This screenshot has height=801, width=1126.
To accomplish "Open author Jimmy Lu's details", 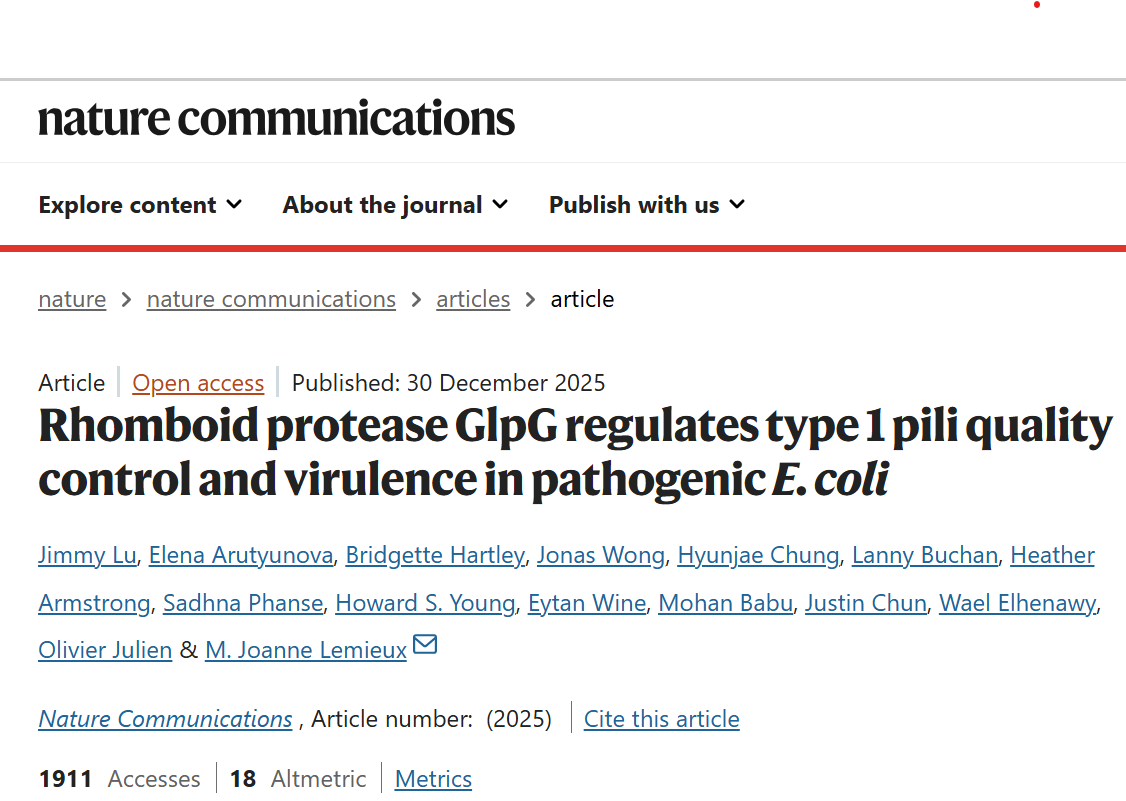I will [x=87, y=555].
